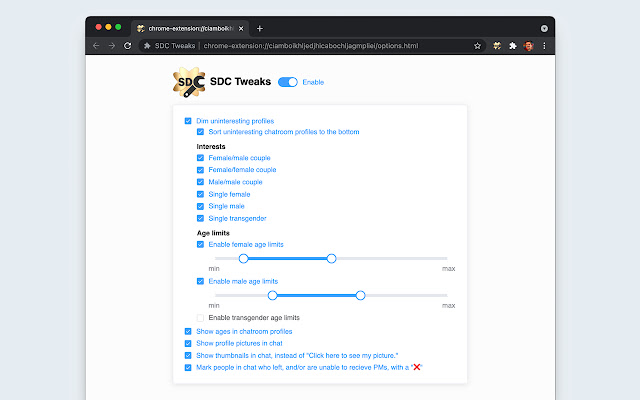Click the Chrome profile avatar
Image resolution: width=640 pixels, height=400 pixels.
click(x=528, y=46)
